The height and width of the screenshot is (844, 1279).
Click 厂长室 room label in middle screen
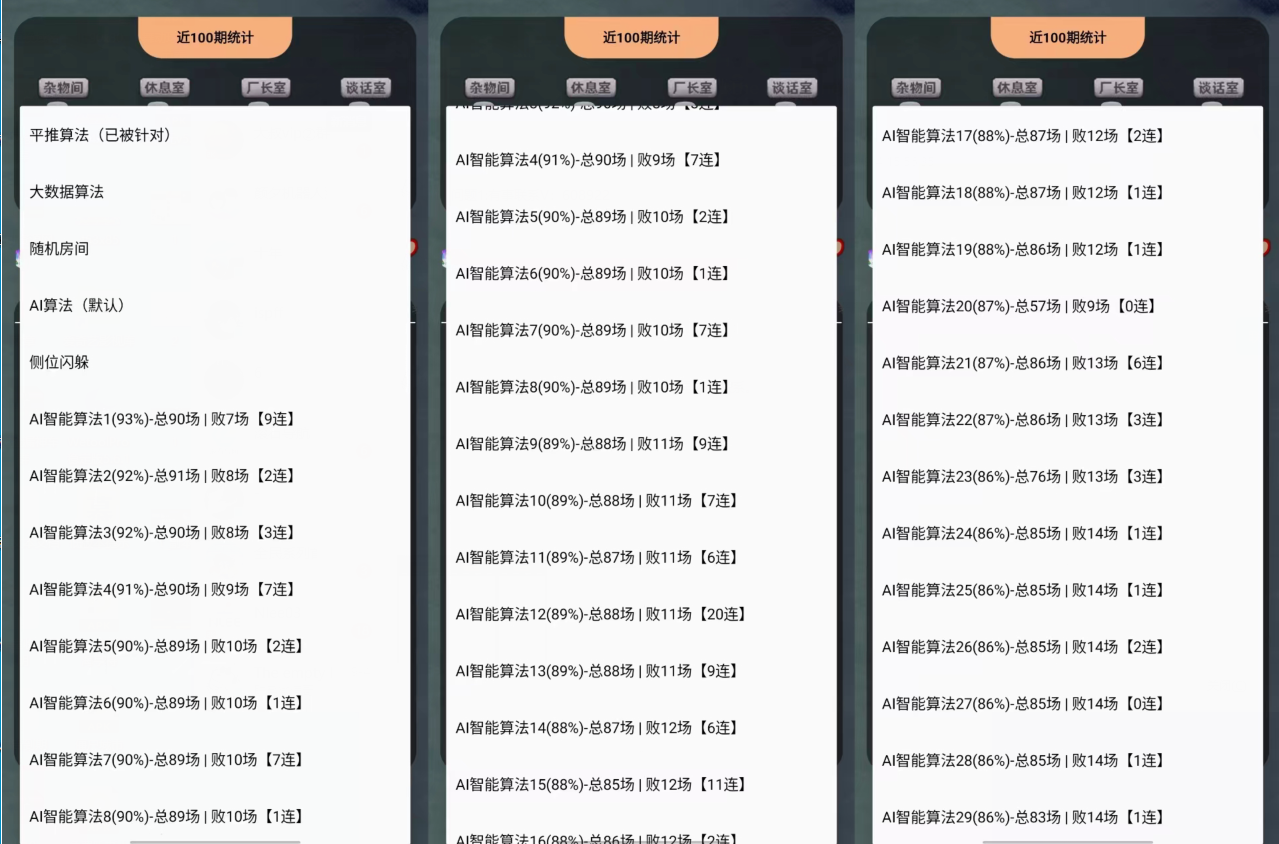[x=691, y=88]
